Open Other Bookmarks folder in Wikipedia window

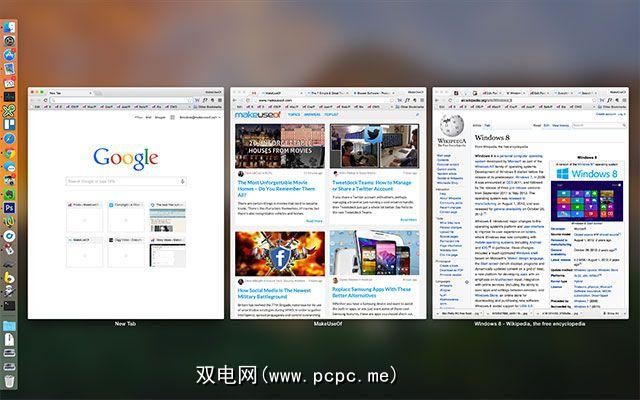pyautogui.click(x=612, y=107)
